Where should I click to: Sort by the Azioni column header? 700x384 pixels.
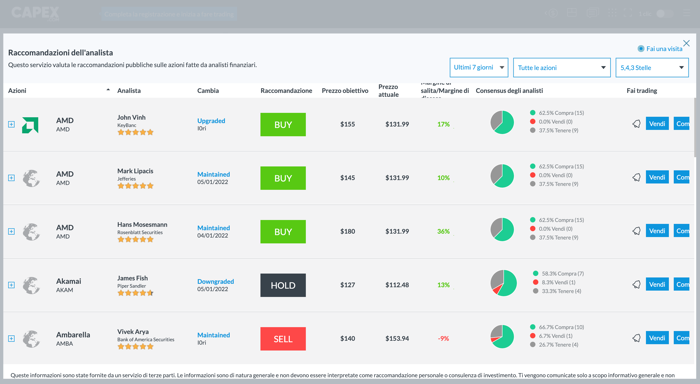click(17, 91)
